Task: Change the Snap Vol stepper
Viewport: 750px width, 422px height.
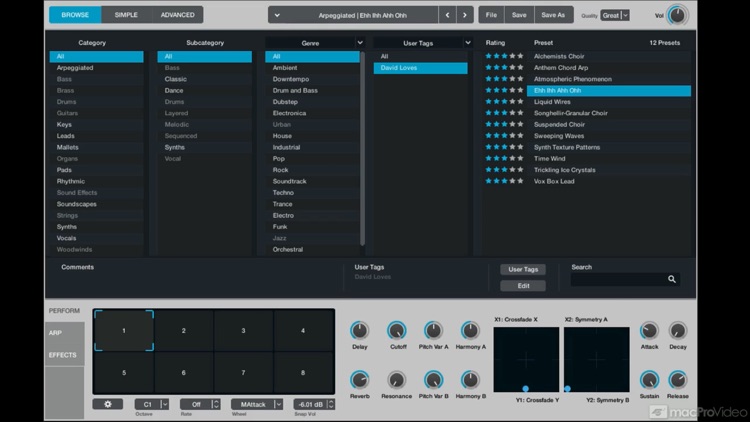Action: click(331, 404)
